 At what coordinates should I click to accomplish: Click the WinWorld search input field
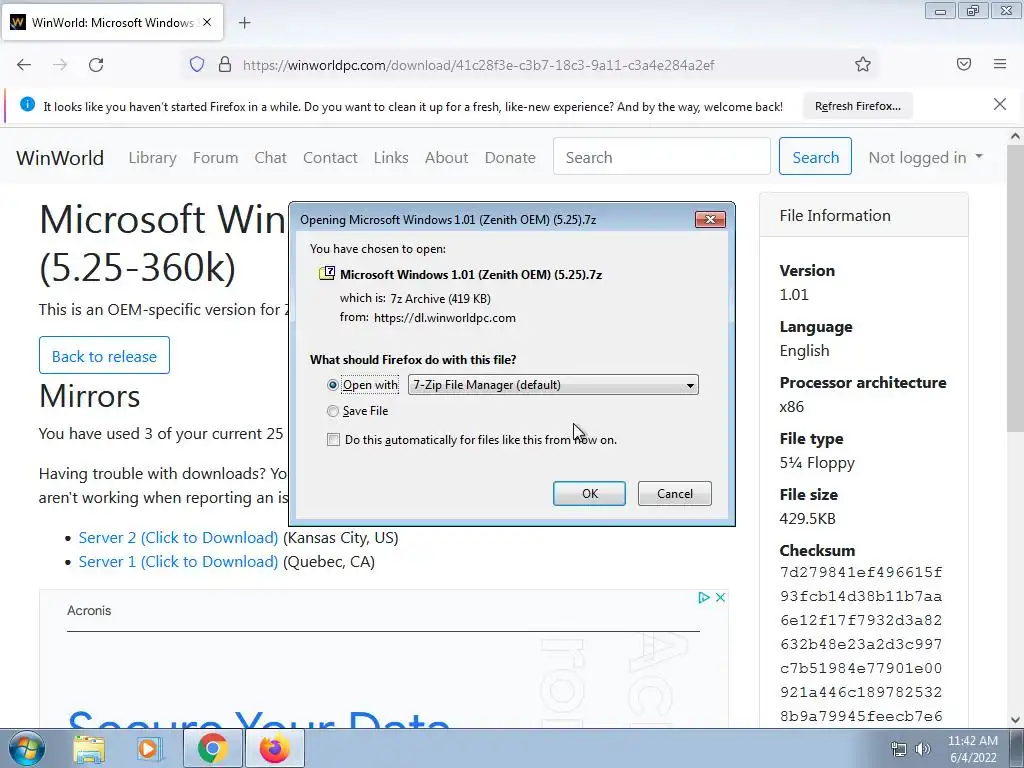[x=662, y=157]
